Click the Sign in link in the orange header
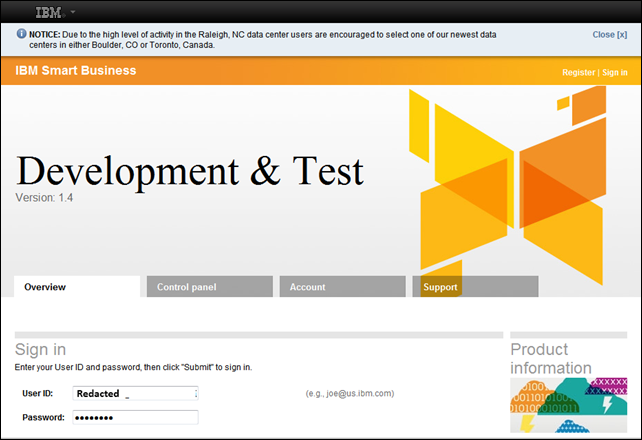This screenshot has height=440, width=642. (615, 72)
